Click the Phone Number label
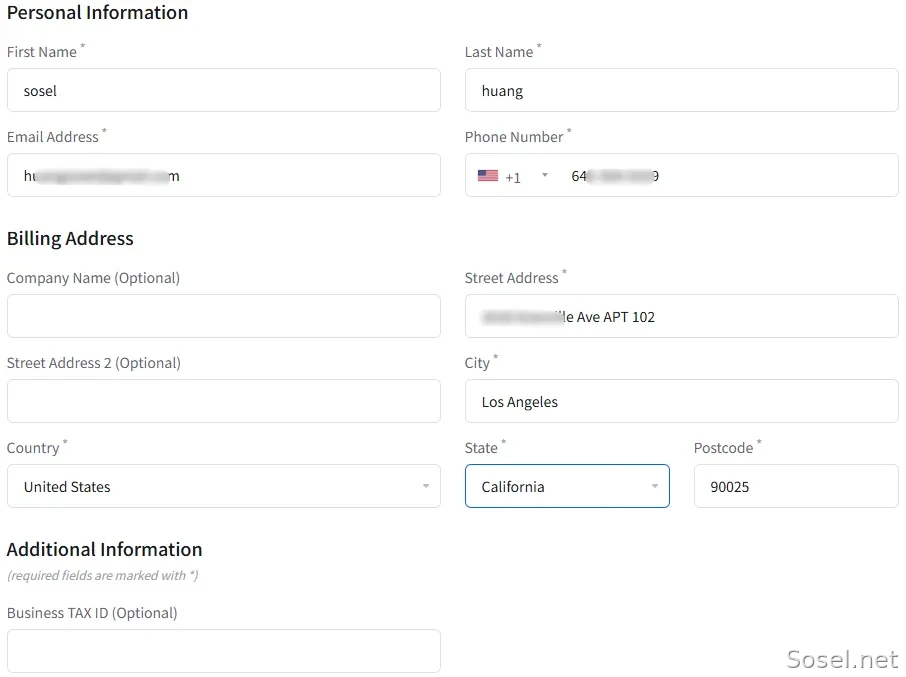The height and width of the screenshot is (677, 906). [518, 136]
